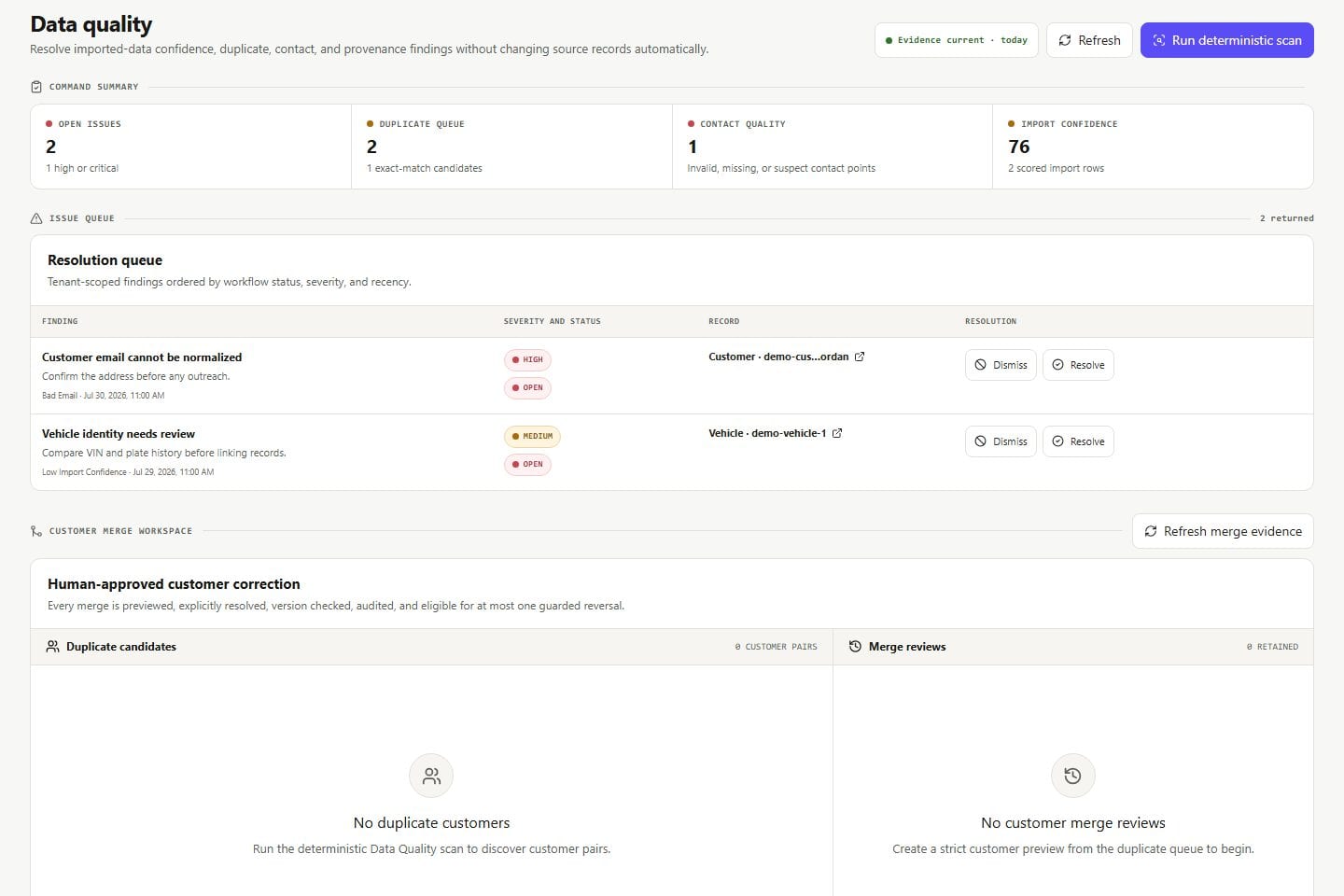Dismiss the vehicle identity review finding

pyautogui.click(x=1001, y=441)
